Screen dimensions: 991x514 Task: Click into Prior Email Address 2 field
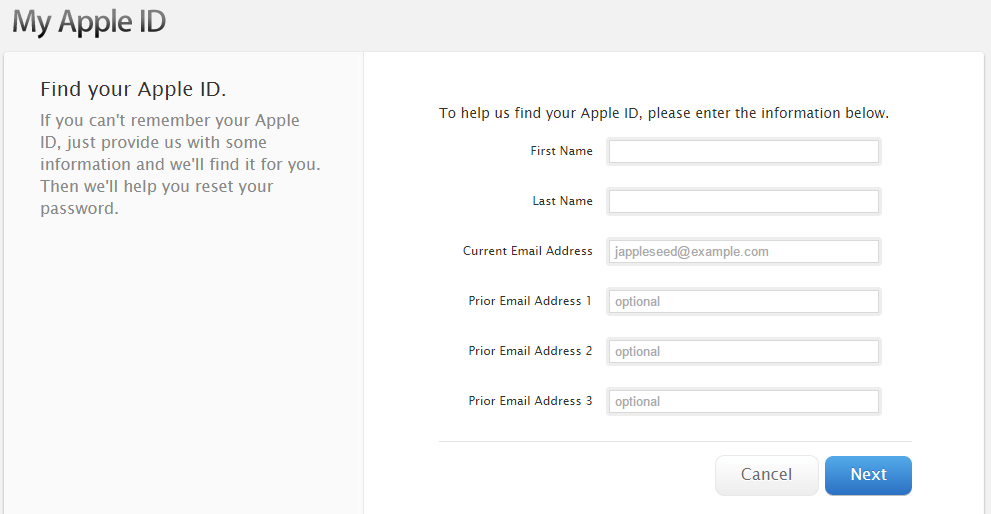coord(743,351)
